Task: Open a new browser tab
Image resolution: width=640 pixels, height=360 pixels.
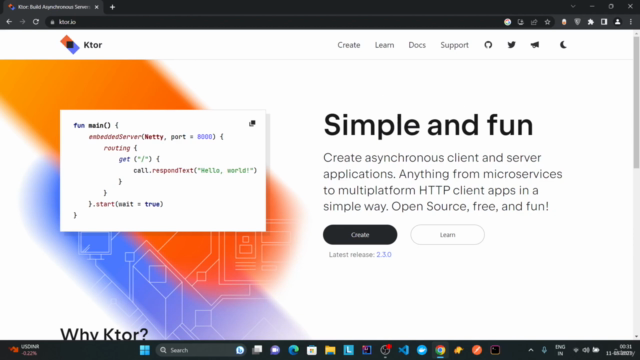Action: (x=112, y=7)
